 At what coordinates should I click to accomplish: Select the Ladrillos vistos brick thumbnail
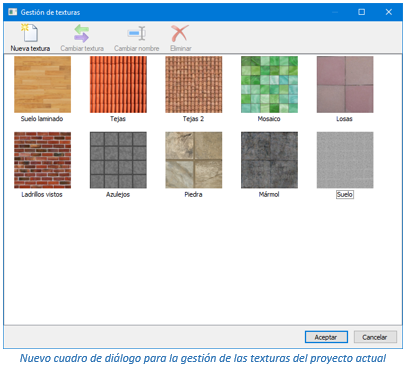(42, 160)
